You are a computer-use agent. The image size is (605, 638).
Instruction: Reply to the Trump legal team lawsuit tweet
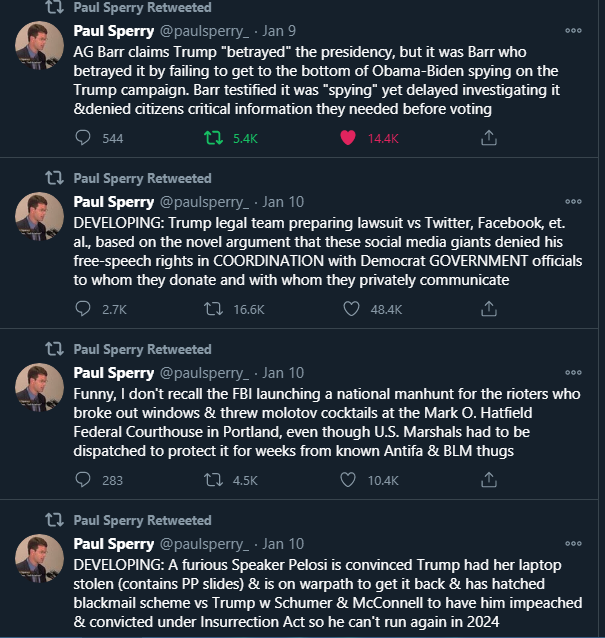pos(83,309)
